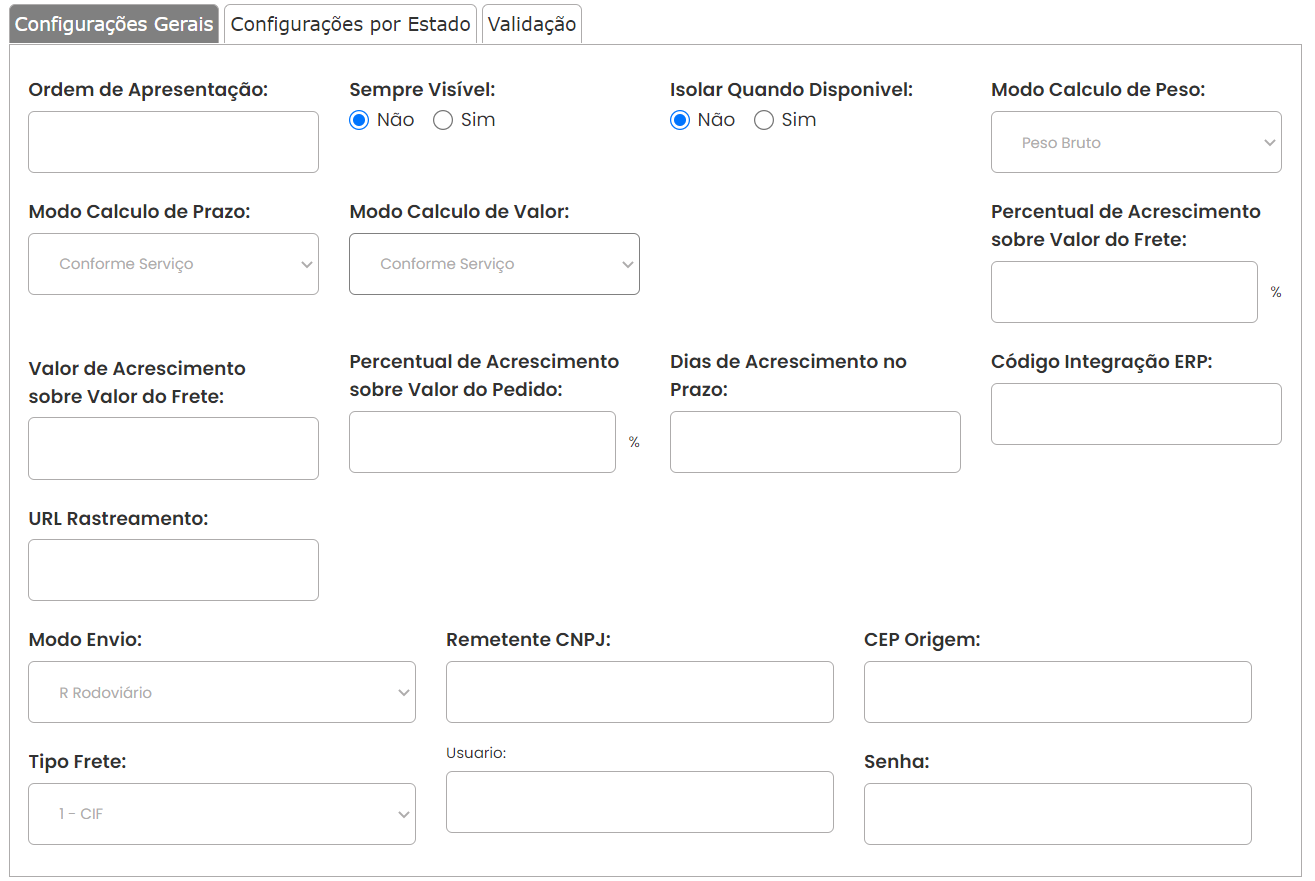Viewport: 1315px width, 881px height.
Task: Click Percentual de Acrescimento sobre Valor do Frete field
Action: click(1124, 292)
